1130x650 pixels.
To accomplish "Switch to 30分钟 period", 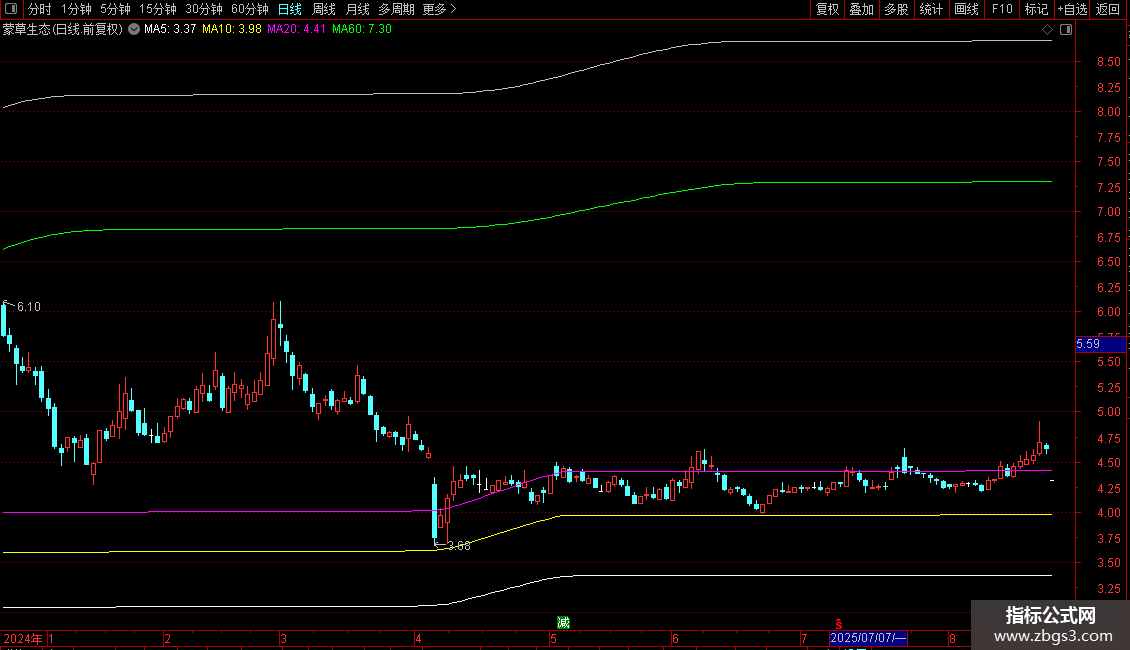I will pyautogui.click(x=204, y=9).
